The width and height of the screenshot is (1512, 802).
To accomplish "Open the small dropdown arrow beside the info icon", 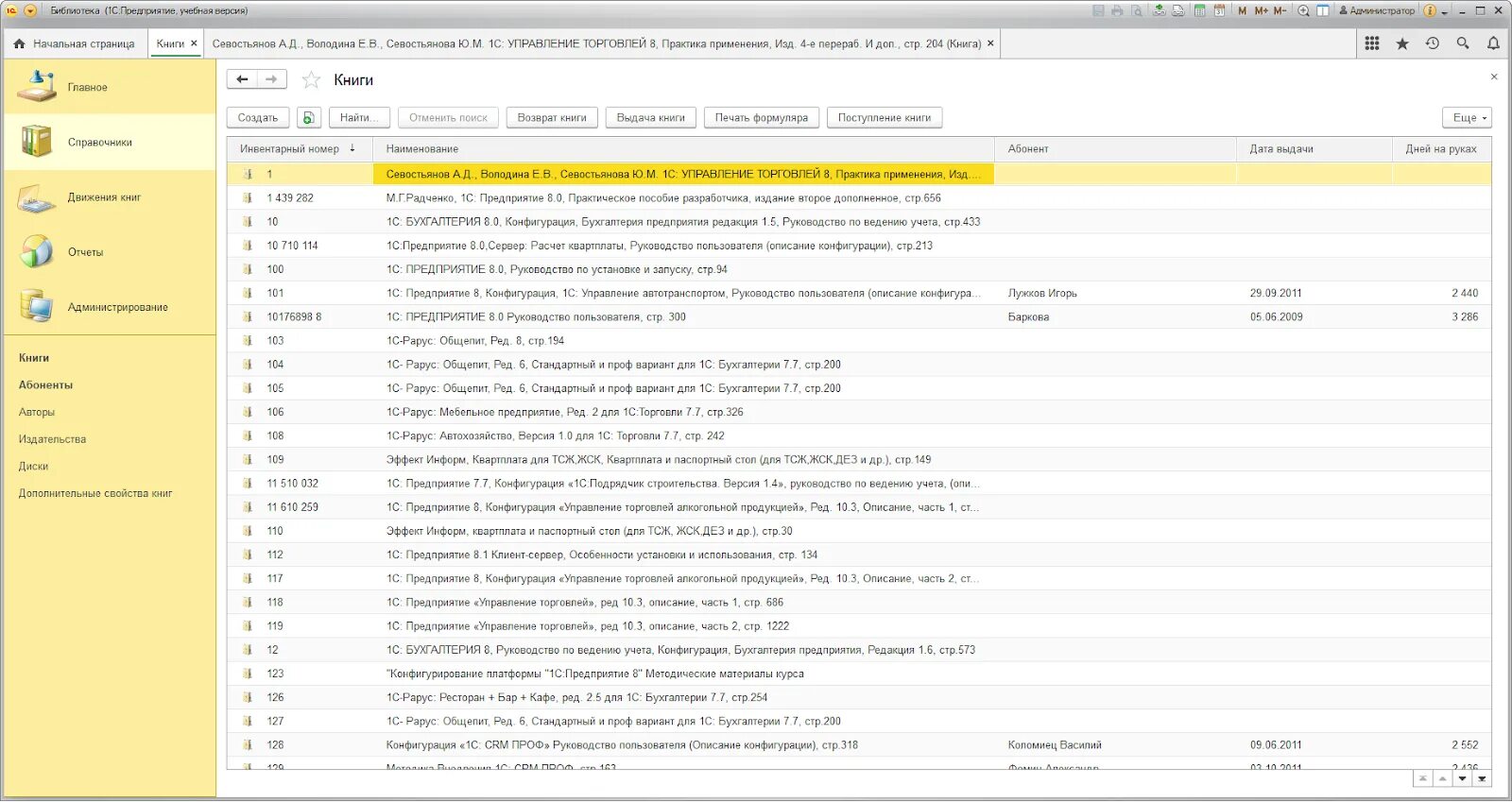I will [x=1444, y=12].
